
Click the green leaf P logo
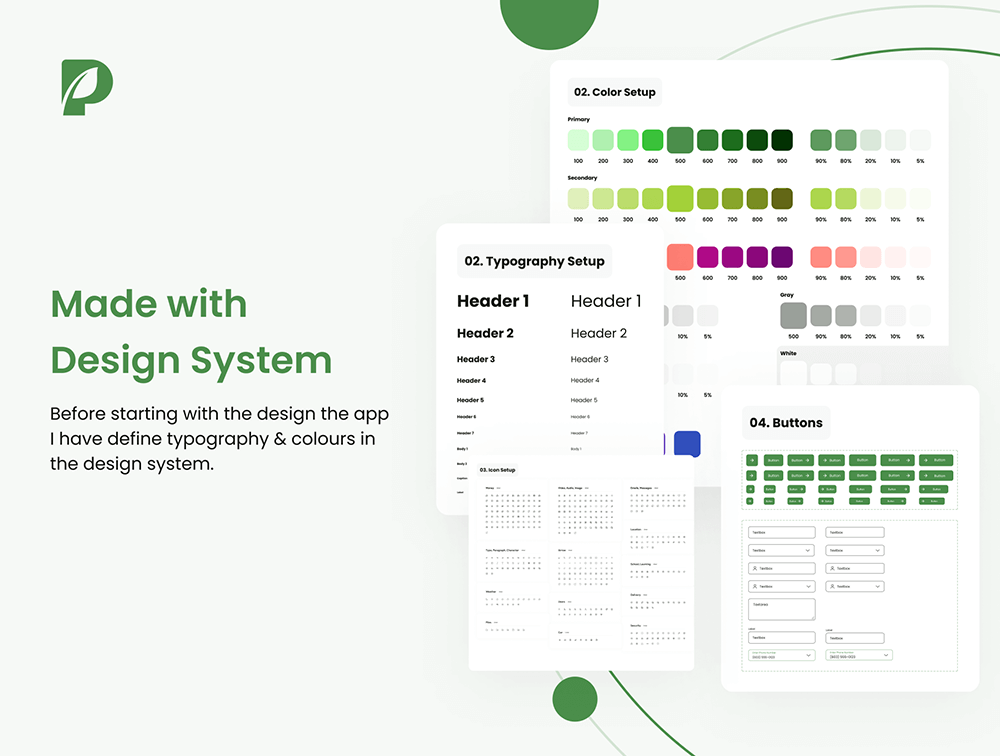click(86, 87)
